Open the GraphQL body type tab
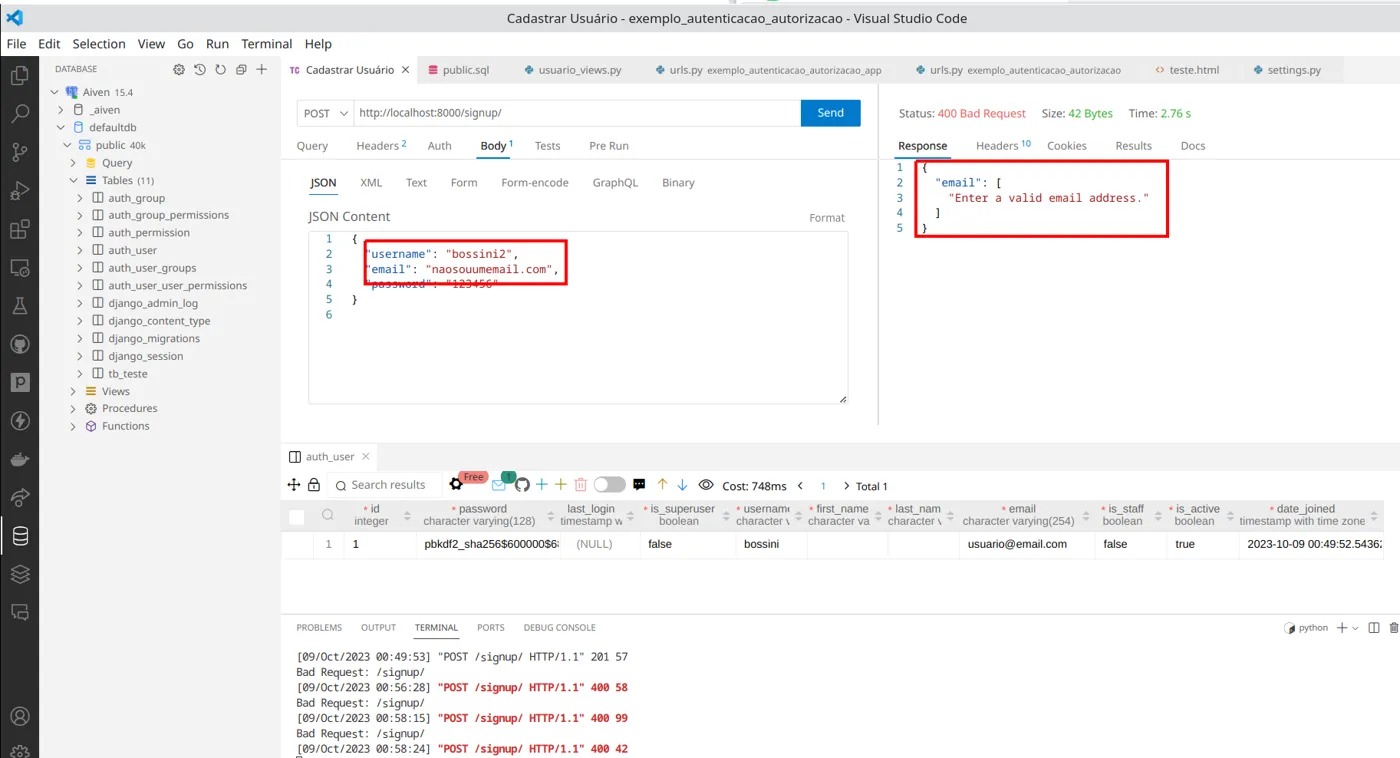The height and width of the screenshot is (758, 1400). (615, 183)
